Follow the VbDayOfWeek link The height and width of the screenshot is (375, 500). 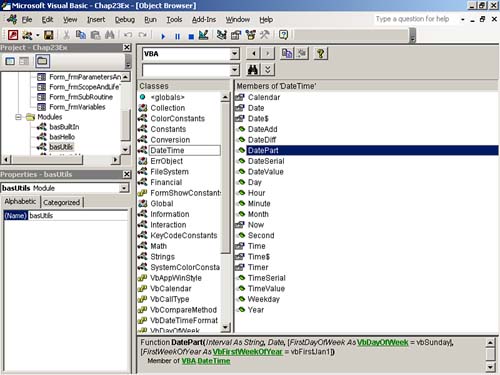pos(382,342)
